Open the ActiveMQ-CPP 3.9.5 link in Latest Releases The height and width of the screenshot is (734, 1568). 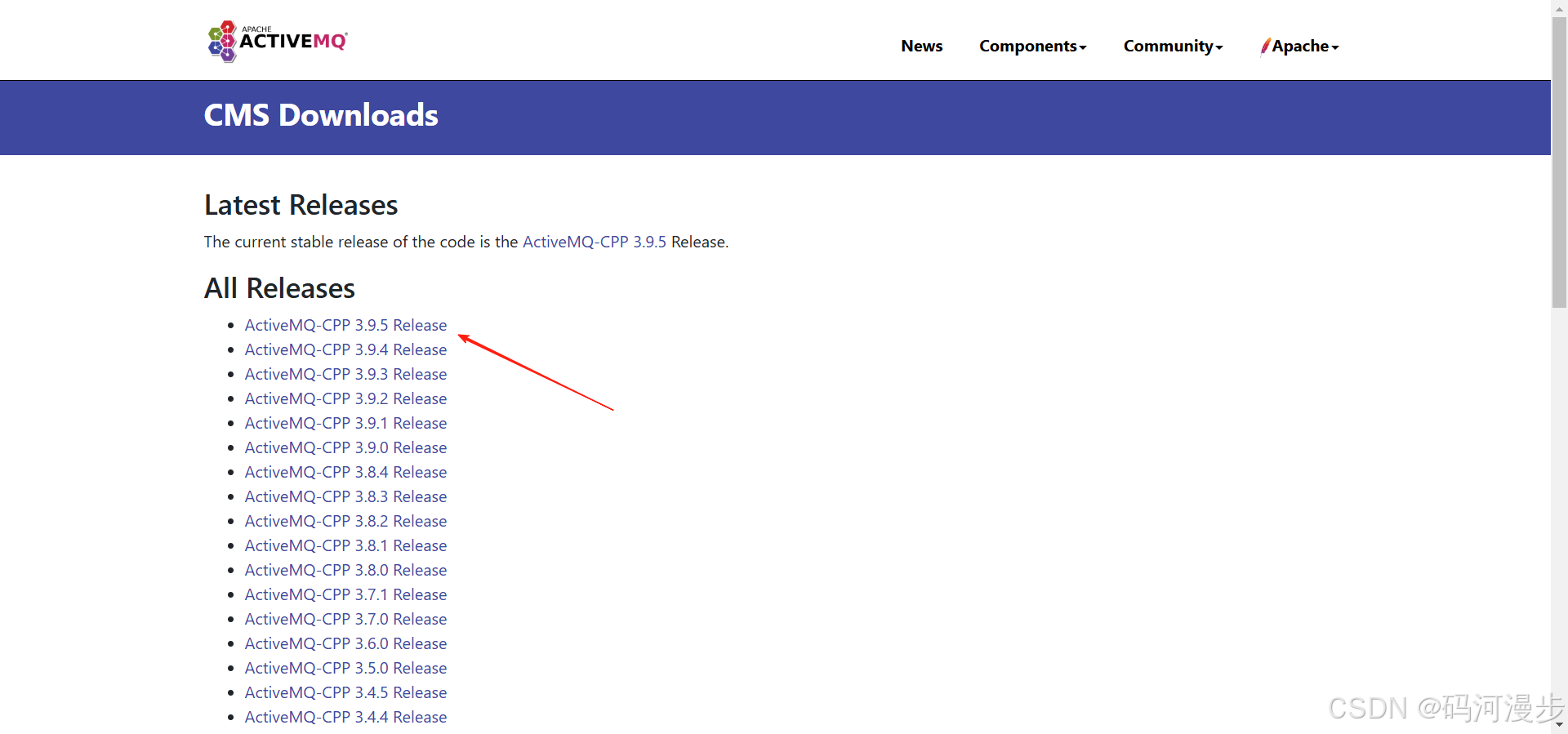(595, 242)
